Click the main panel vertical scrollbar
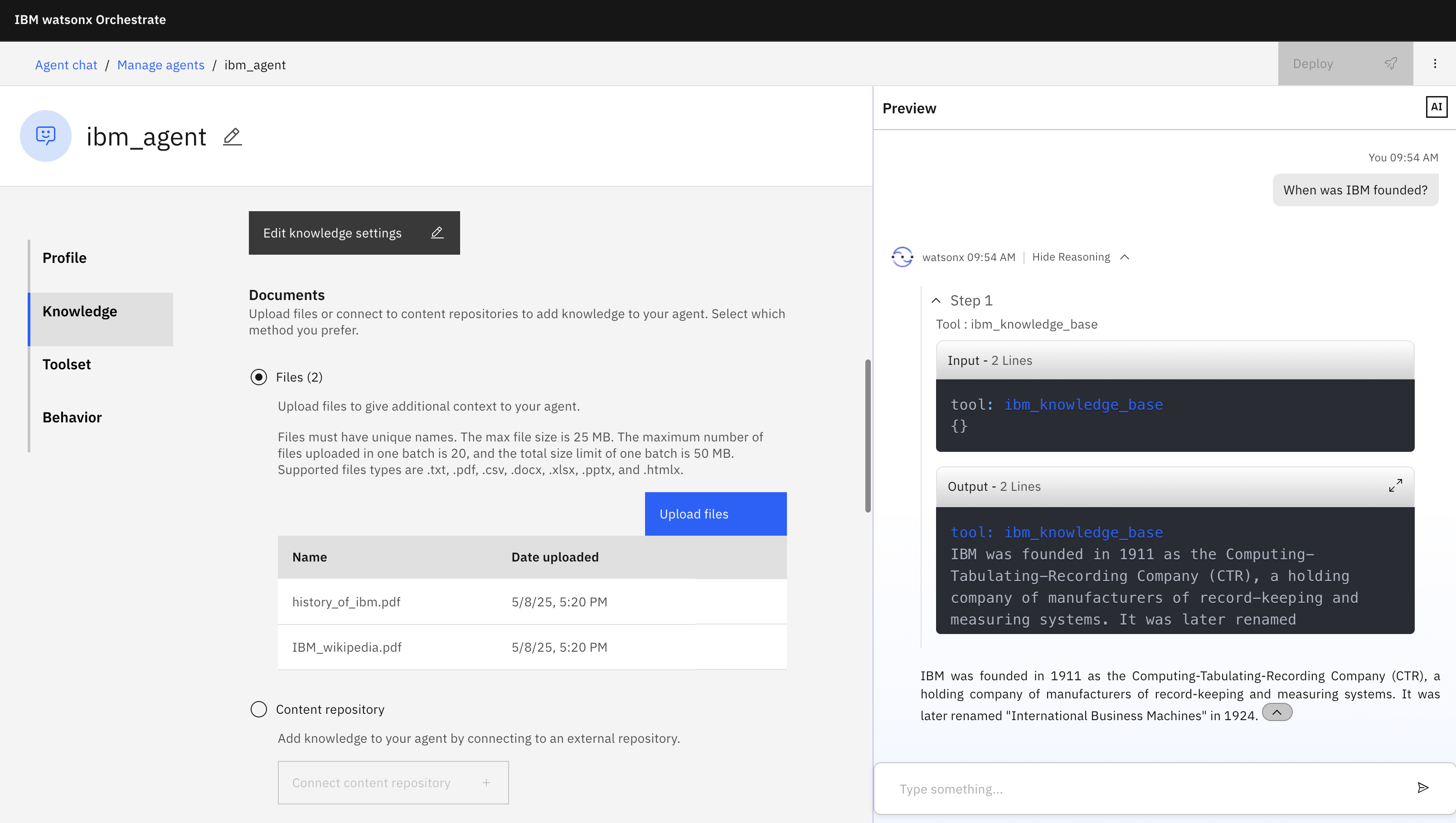The width and height of the screenshot is (1456, 823). 868,435
